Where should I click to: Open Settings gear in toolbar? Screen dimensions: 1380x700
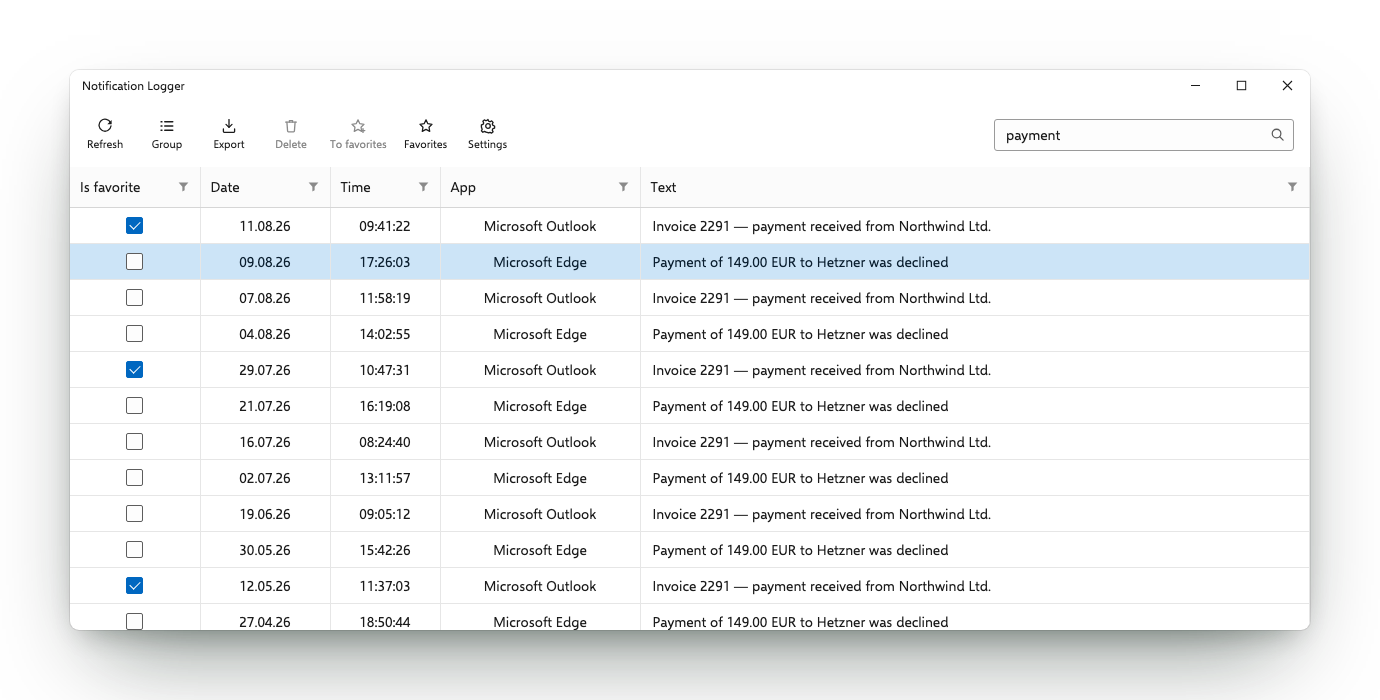[x=488, y=126]
